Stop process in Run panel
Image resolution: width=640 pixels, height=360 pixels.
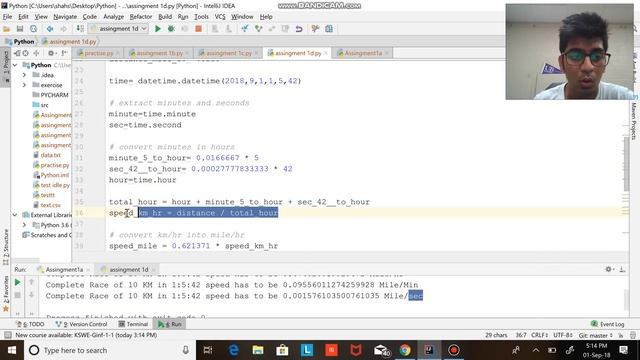pyautogui.click(x=17, y=295)
